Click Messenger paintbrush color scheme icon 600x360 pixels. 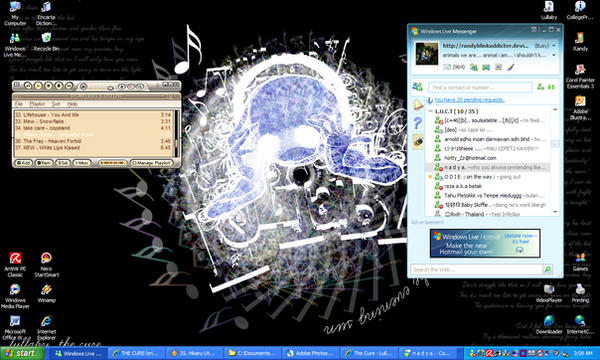pos(510,67)
